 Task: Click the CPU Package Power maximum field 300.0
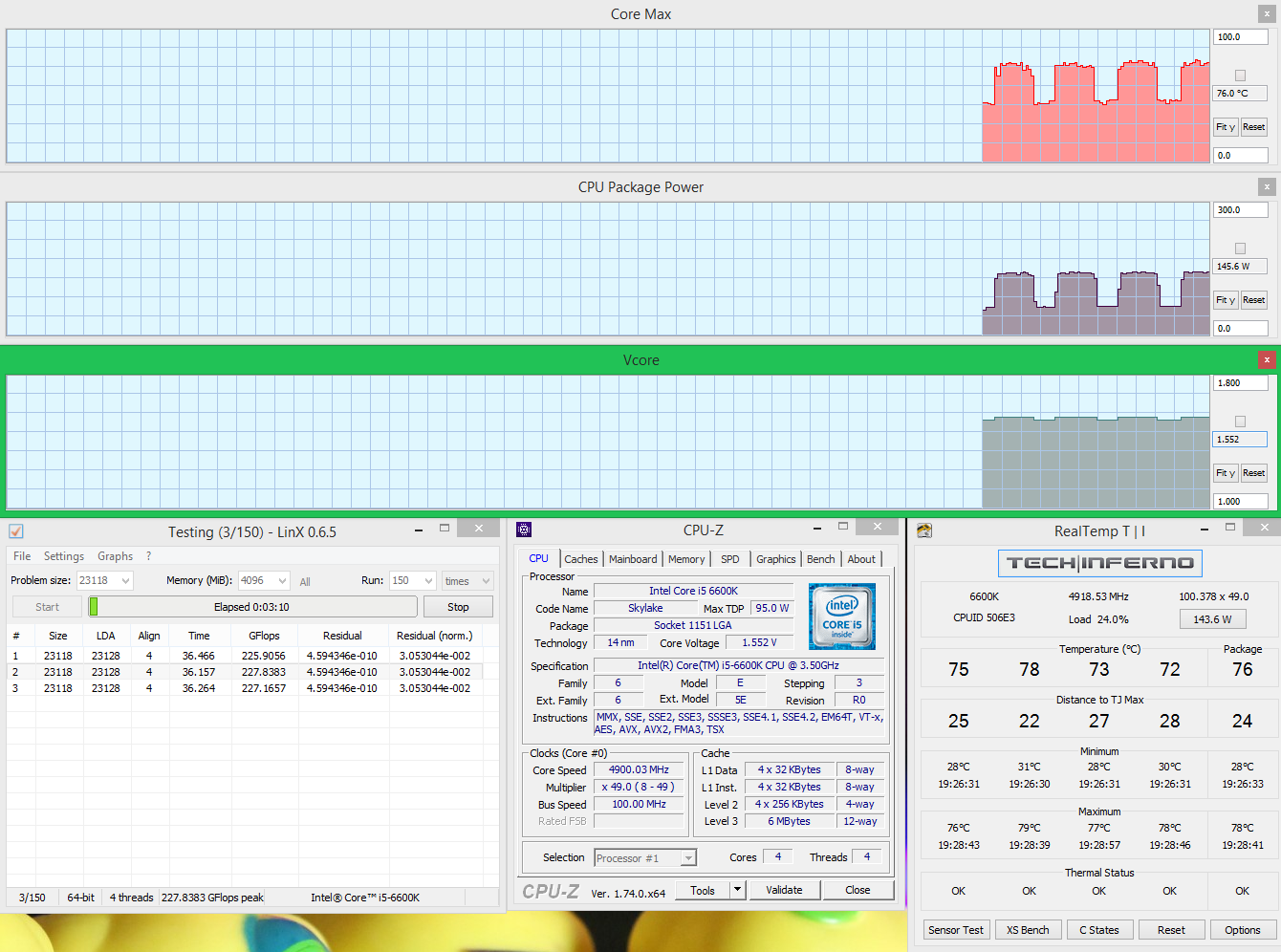coord(1240,210)
